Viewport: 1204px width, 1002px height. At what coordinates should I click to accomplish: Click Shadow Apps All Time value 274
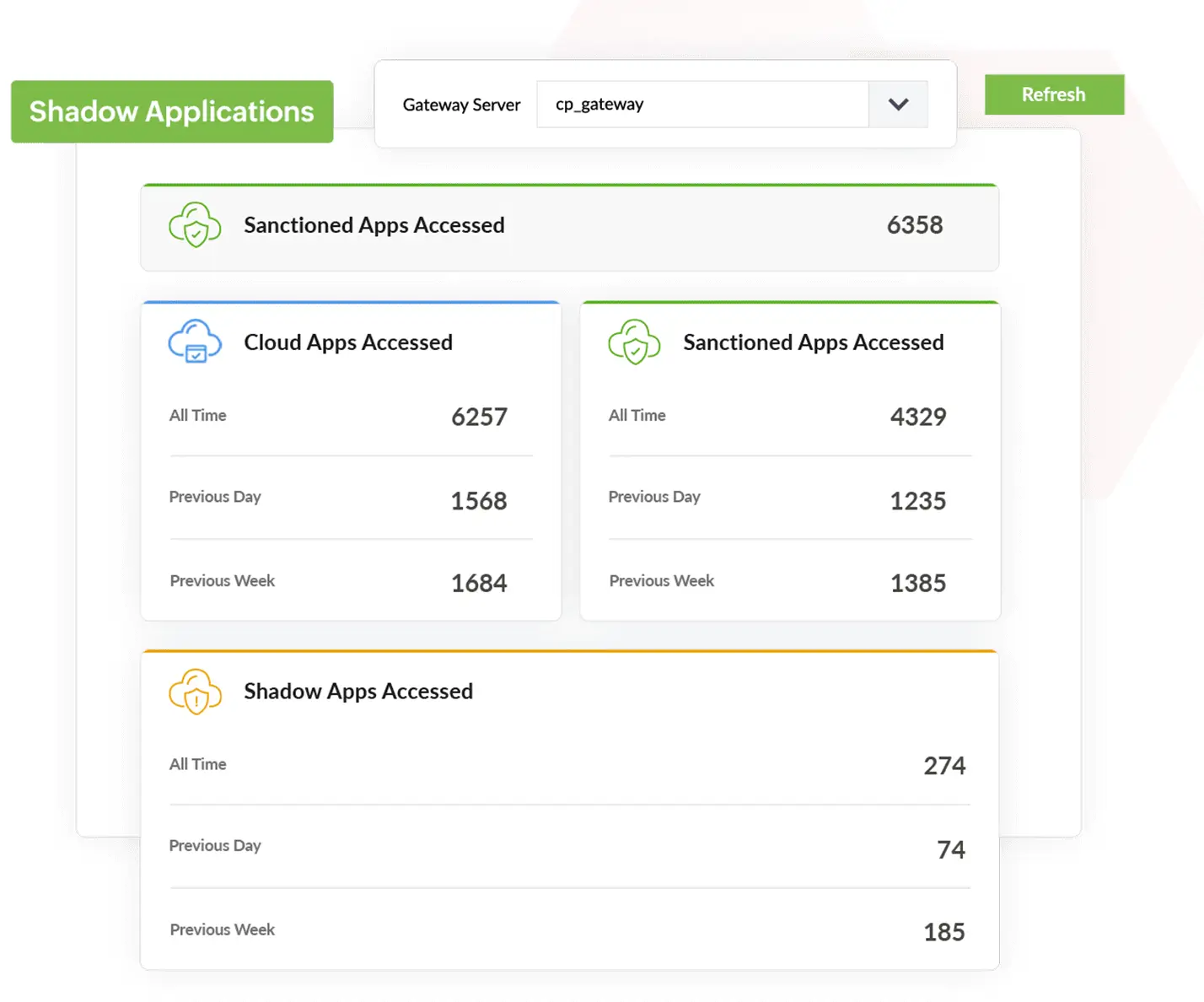944,766
